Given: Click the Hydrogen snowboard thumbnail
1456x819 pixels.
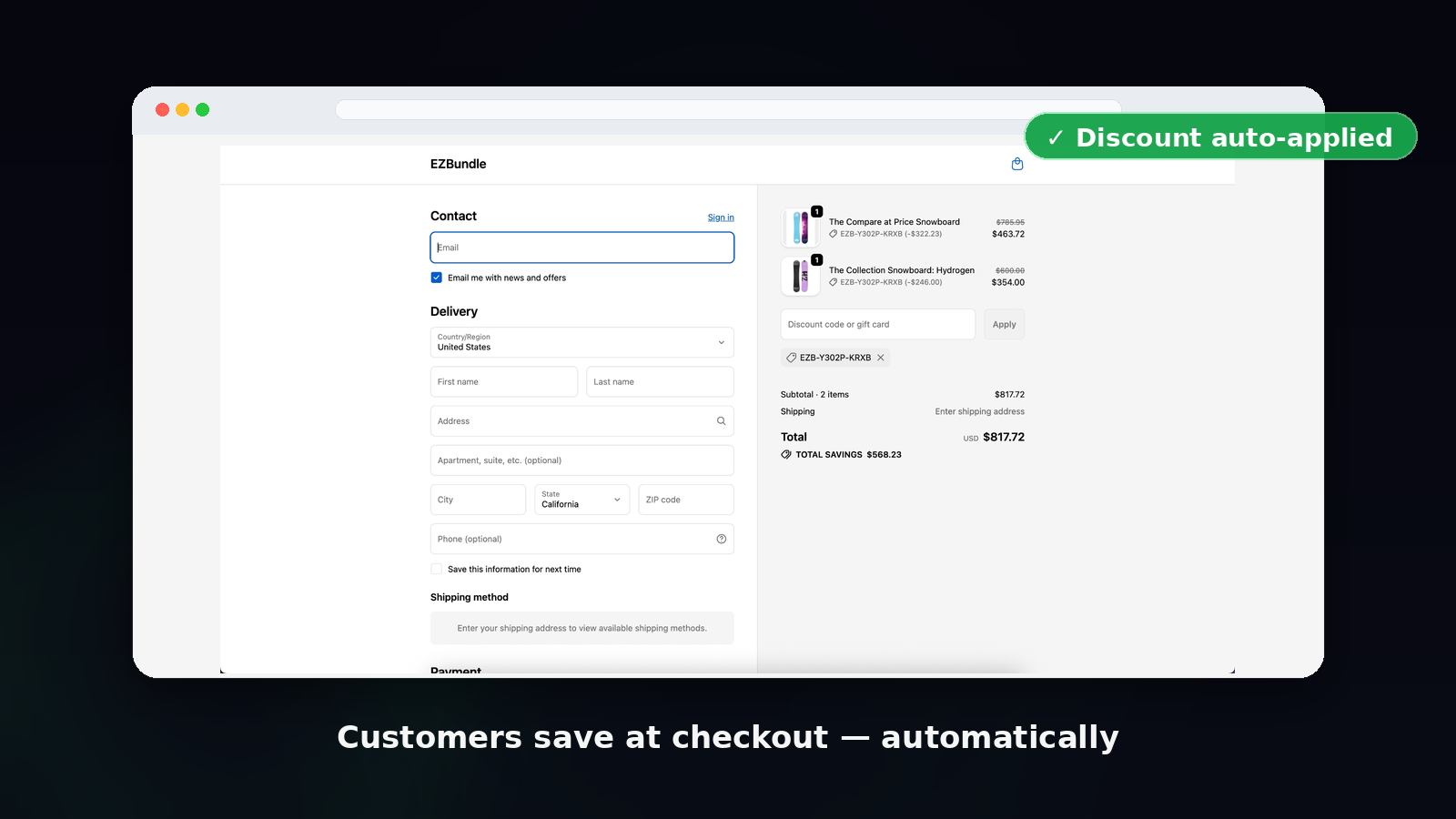Looking at the screenshot, I should tap(800, 276).
